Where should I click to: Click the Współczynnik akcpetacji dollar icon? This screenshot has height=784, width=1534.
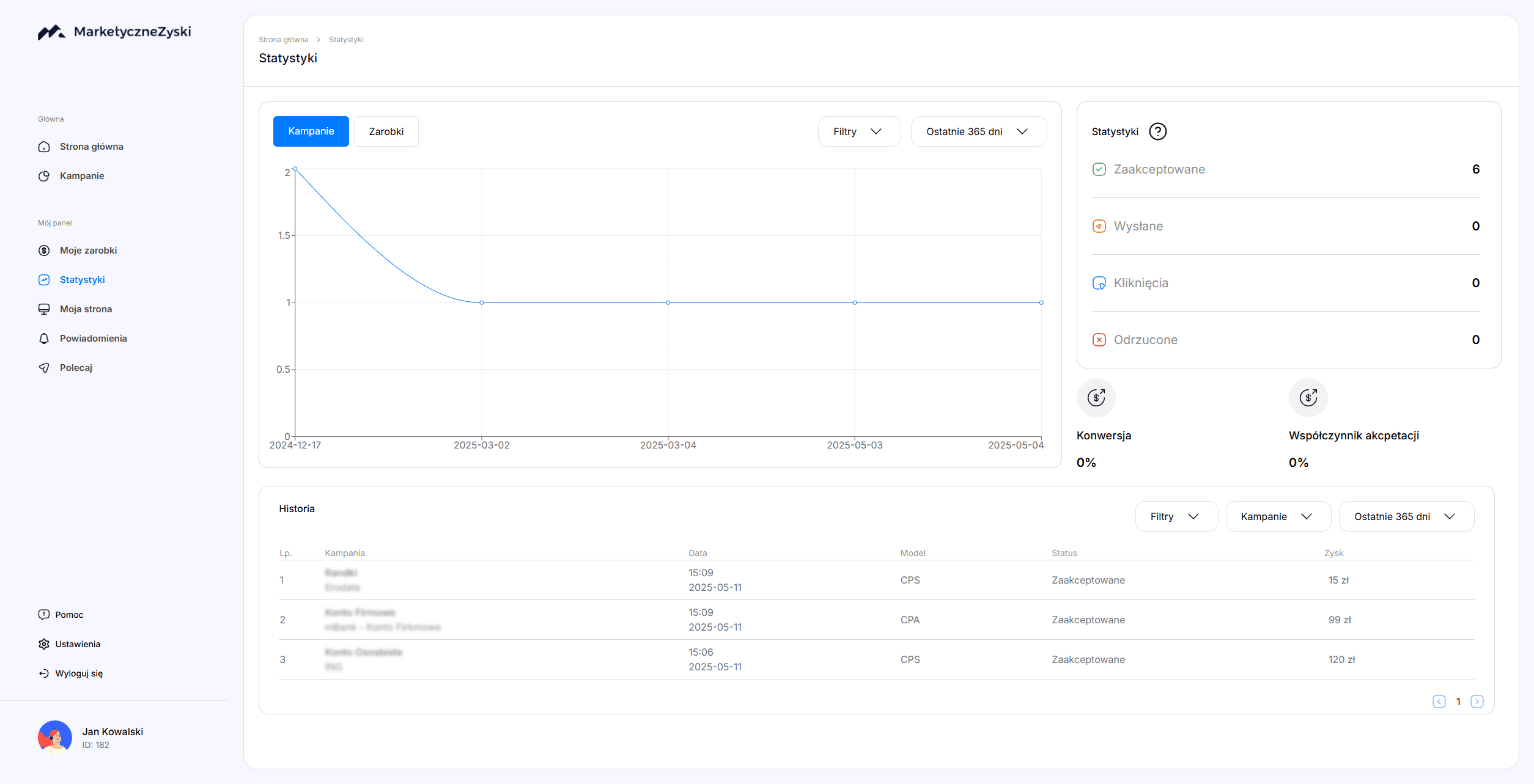[1308, 398]
